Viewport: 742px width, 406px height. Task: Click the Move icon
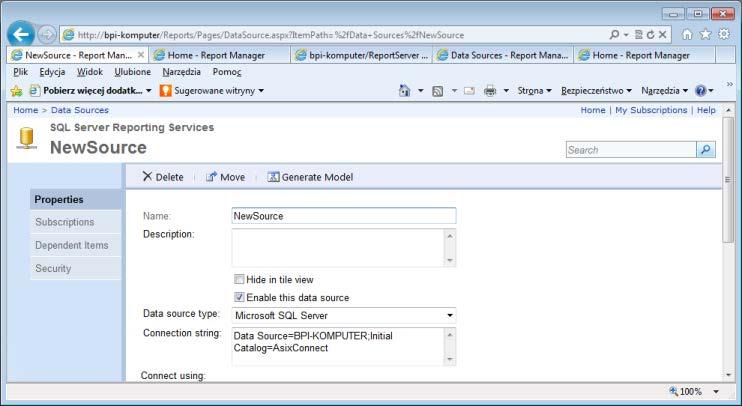point(211,177)
